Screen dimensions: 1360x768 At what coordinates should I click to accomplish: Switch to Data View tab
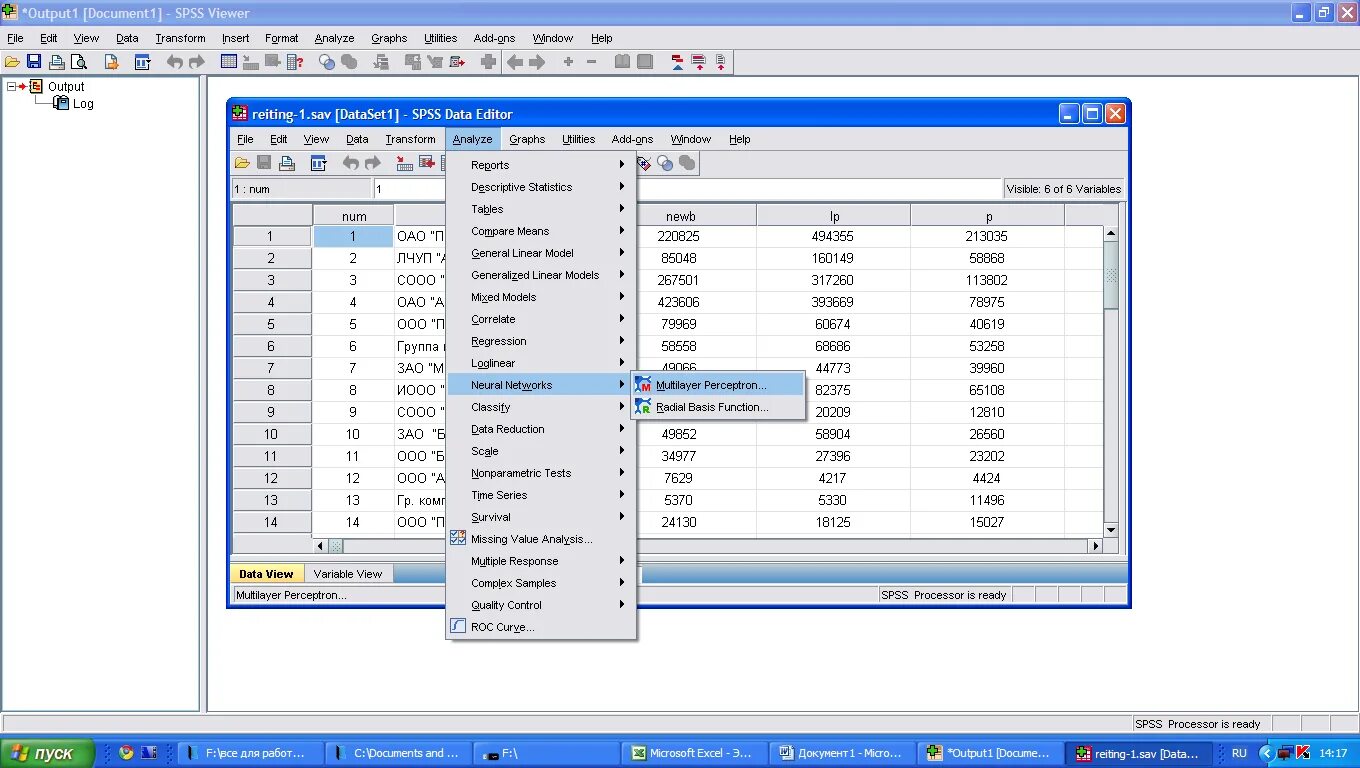(x=266, y=574)
